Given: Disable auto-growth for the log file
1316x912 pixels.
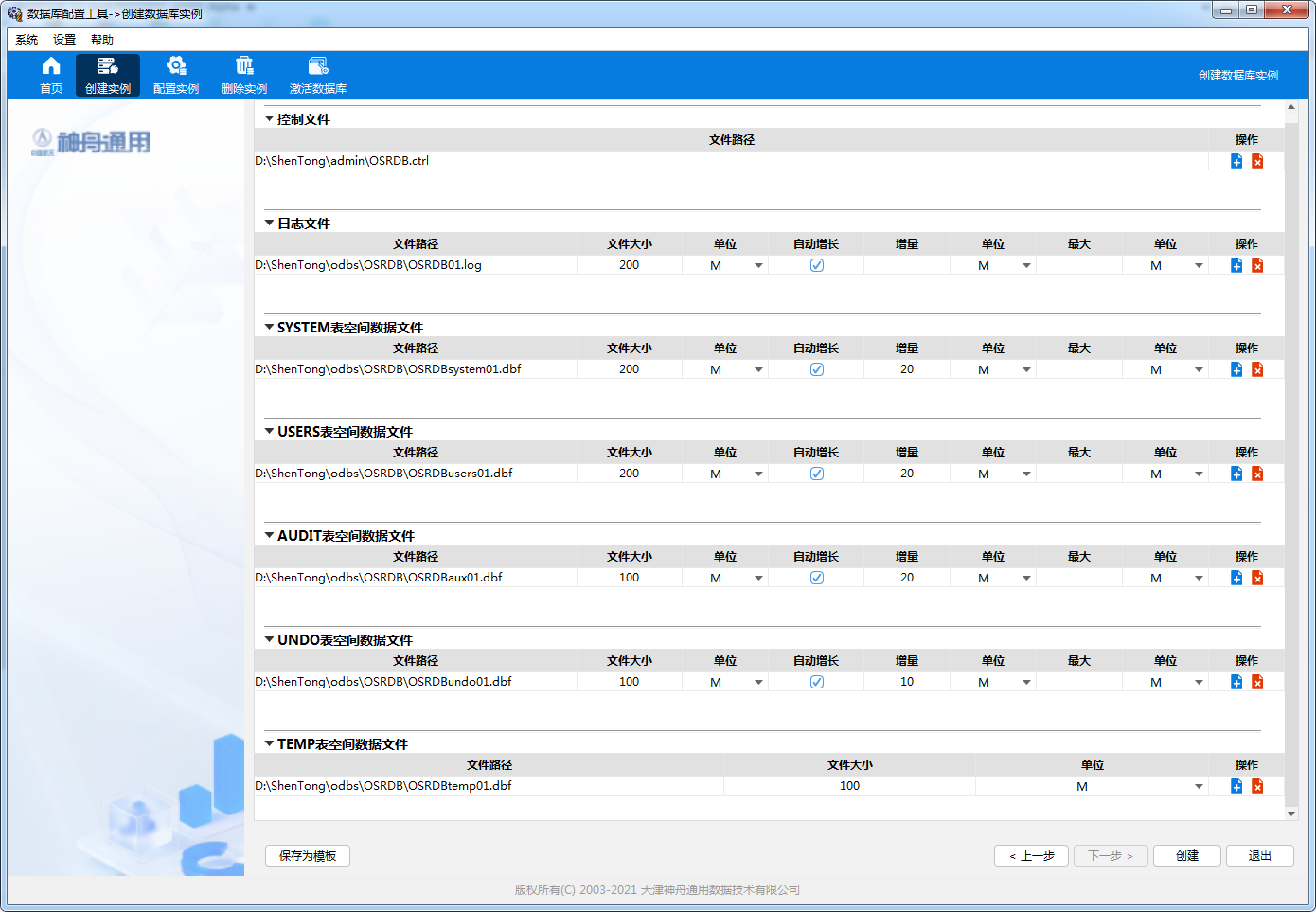Looking at the screenshot, I should pos(817,265).
